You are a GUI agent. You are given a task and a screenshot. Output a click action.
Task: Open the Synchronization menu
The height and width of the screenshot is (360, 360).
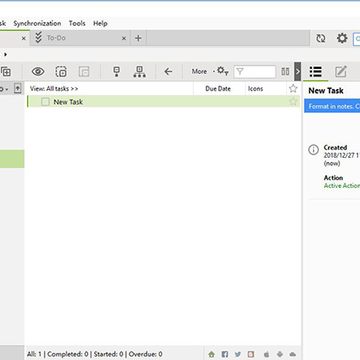(x=37, y=23)
